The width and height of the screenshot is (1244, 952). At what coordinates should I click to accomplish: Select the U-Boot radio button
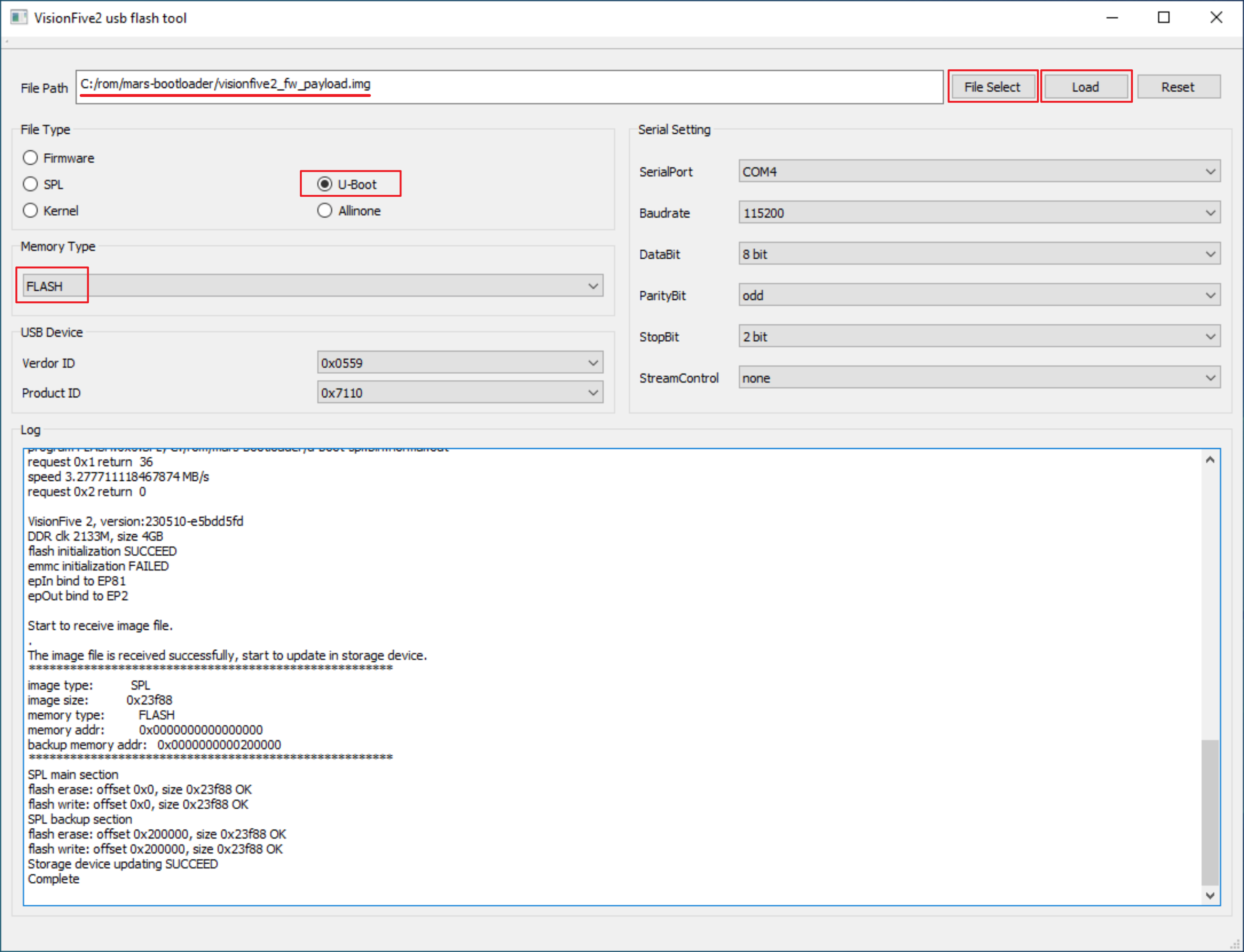(x=347, y=184)
